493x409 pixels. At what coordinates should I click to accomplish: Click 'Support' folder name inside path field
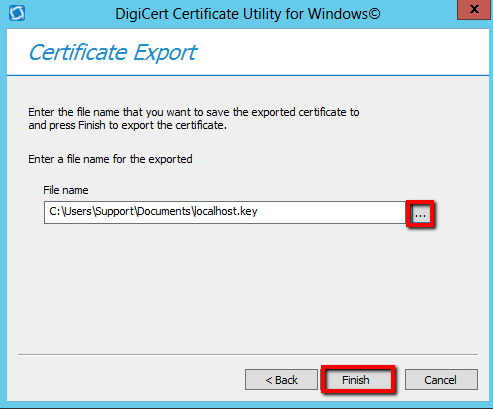pos(114,211)
